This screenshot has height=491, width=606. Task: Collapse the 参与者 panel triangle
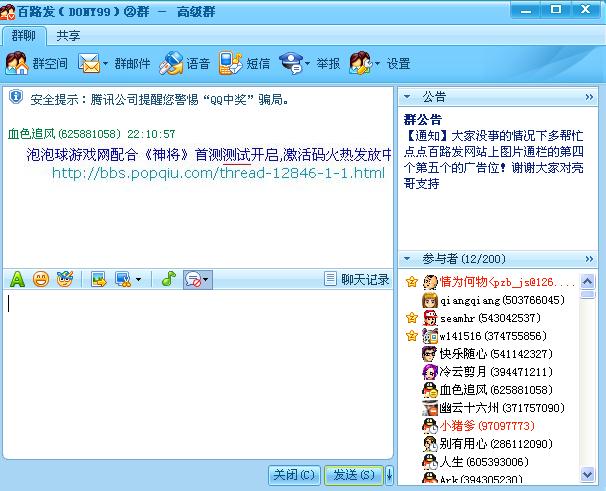407,258
